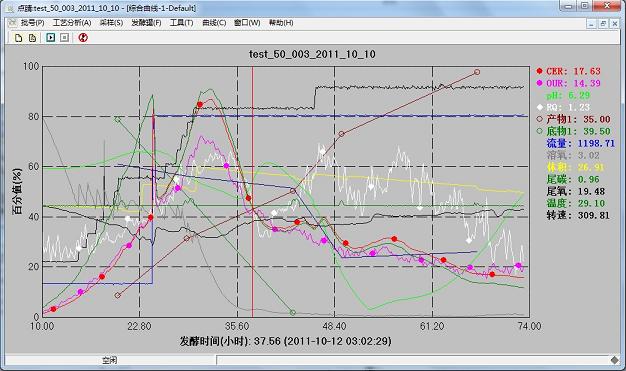Click the second document toolbar icon

tap(32, 38)
